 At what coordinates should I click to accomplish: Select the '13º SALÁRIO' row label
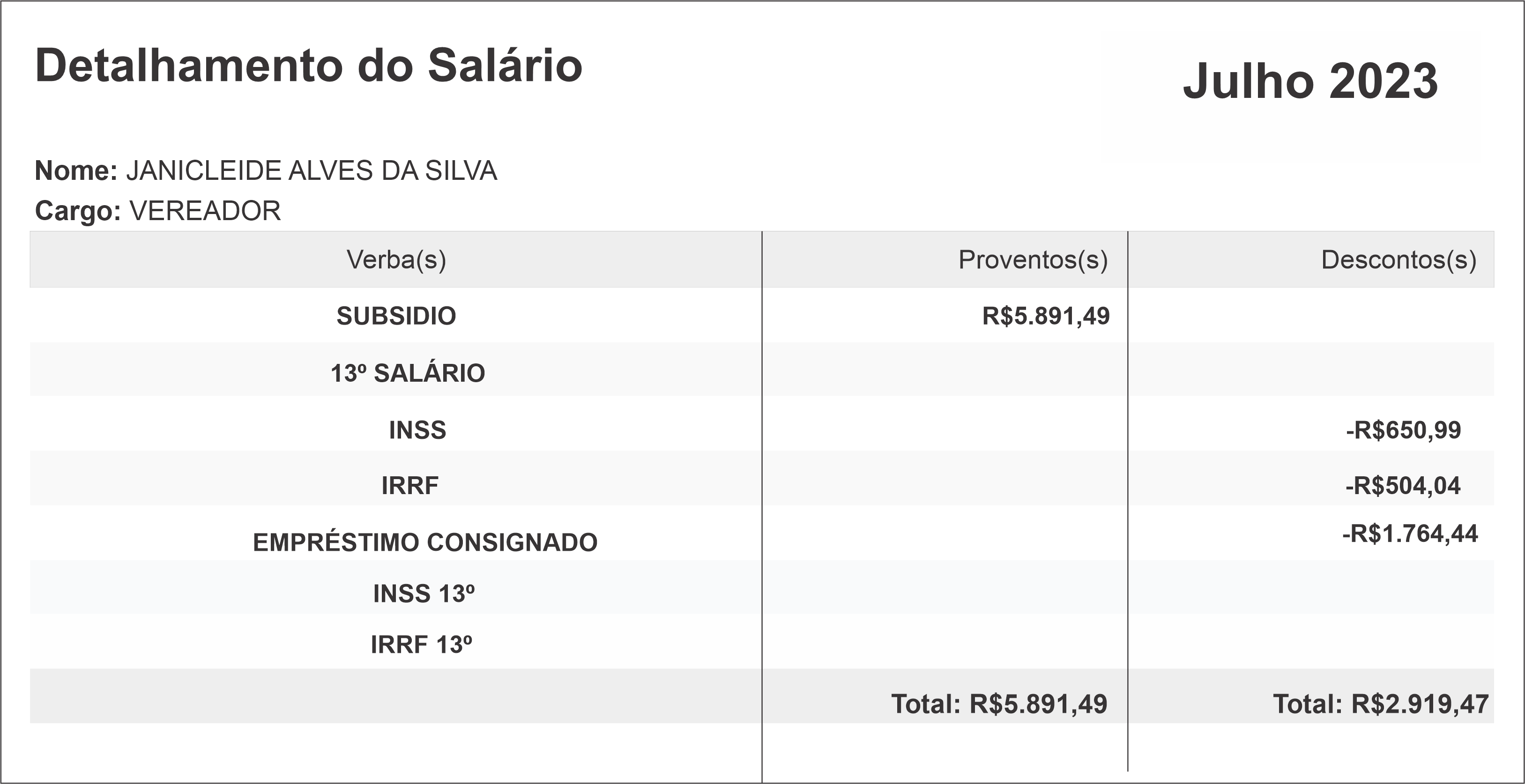(x=407, y=373)
